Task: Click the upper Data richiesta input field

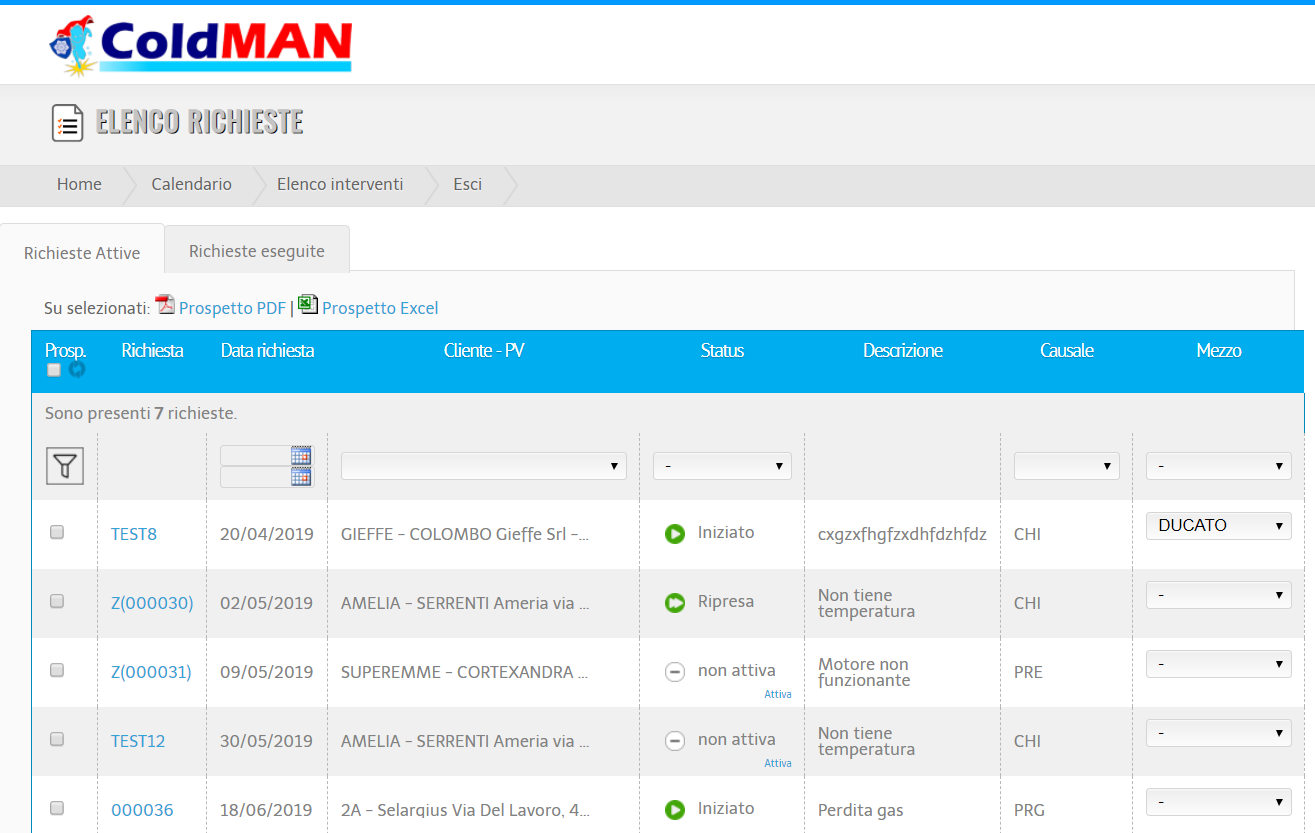Action: (x=255, y=455)
